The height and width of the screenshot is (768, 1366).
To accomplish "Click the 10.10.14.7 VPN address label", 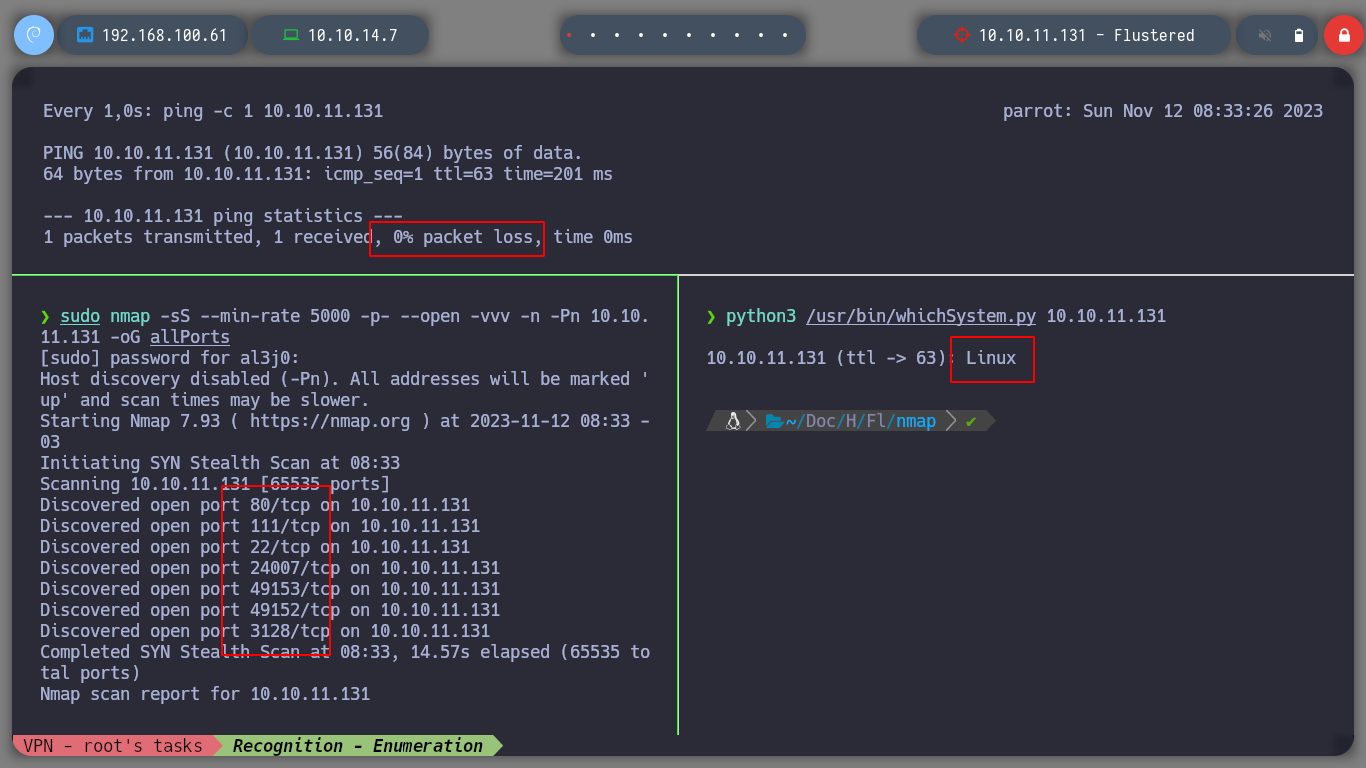I will coord(353,35).
